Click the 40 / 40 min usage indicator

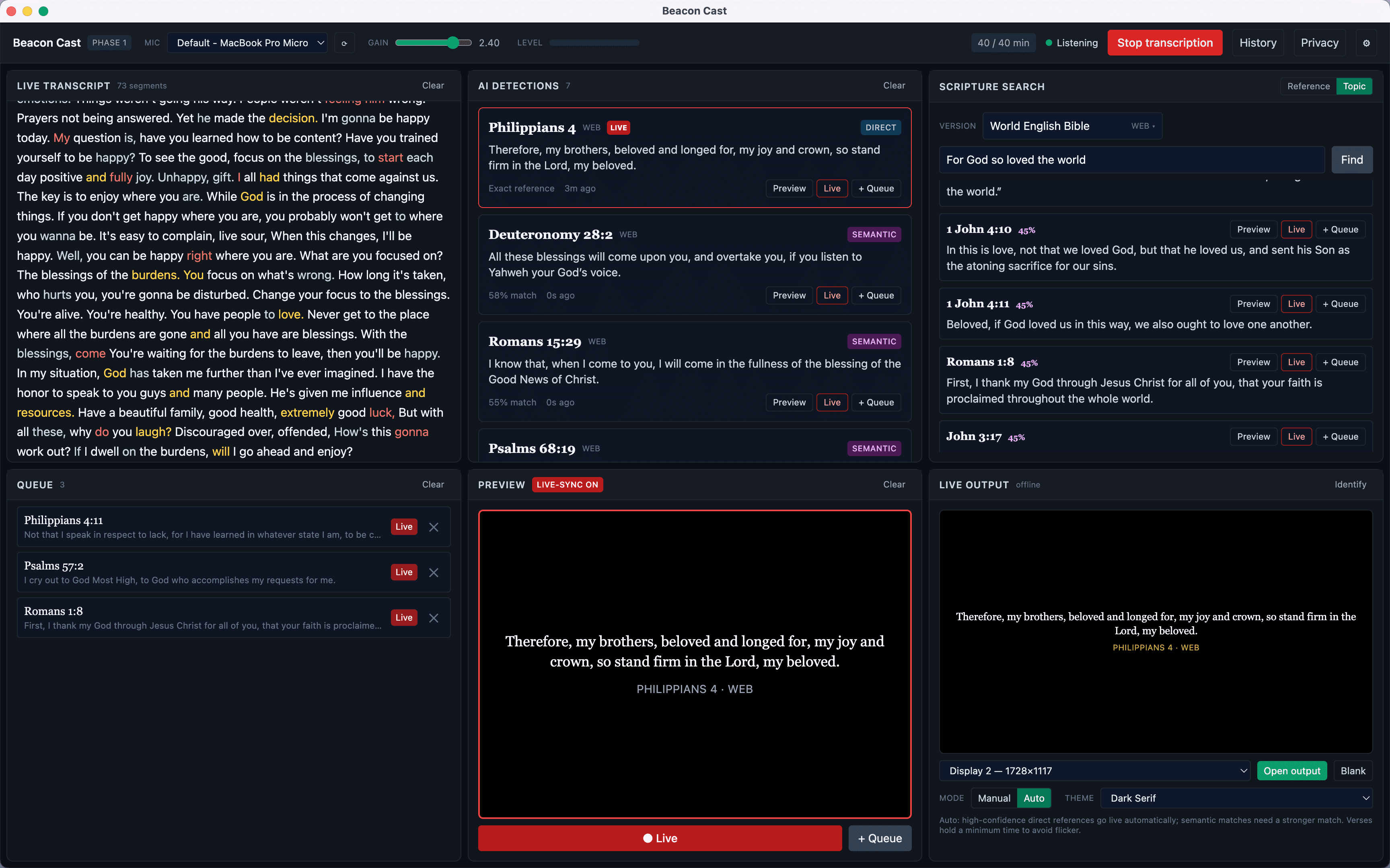click(x=1003, y=43)
